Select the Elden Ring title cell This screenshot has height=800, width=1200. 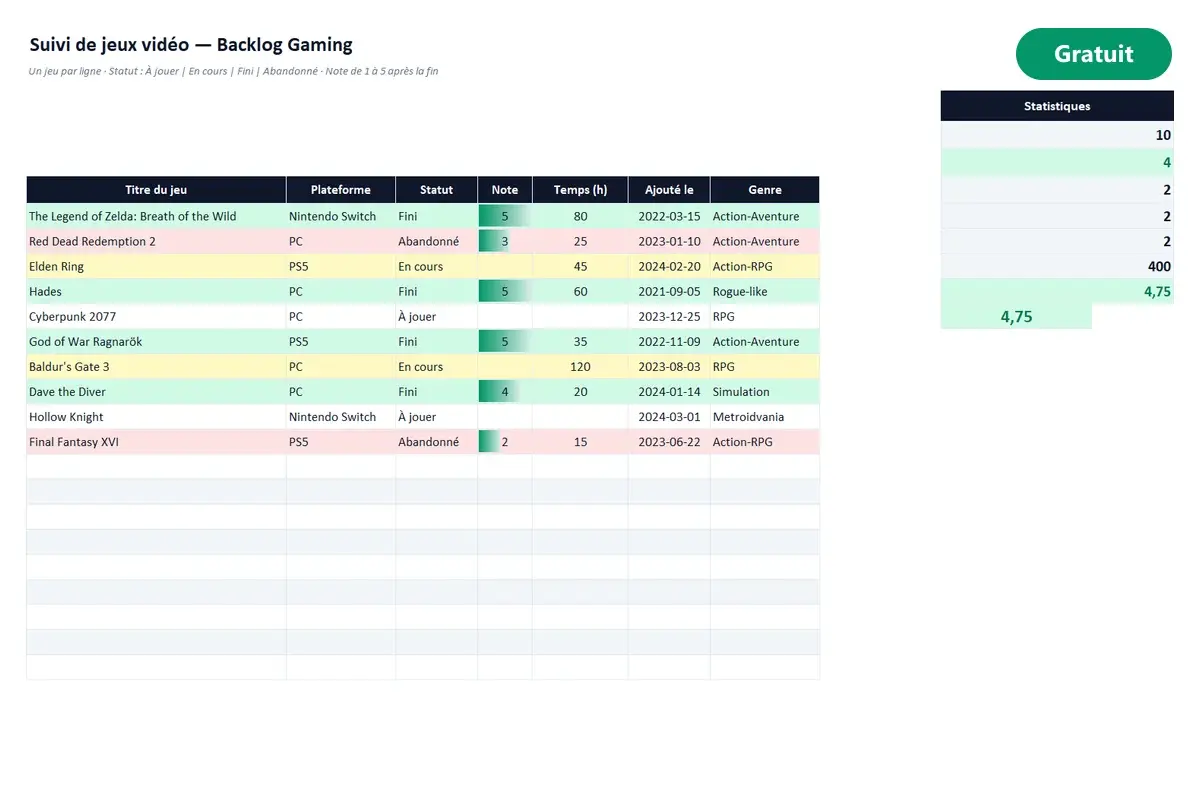click(x=156, y=267)
